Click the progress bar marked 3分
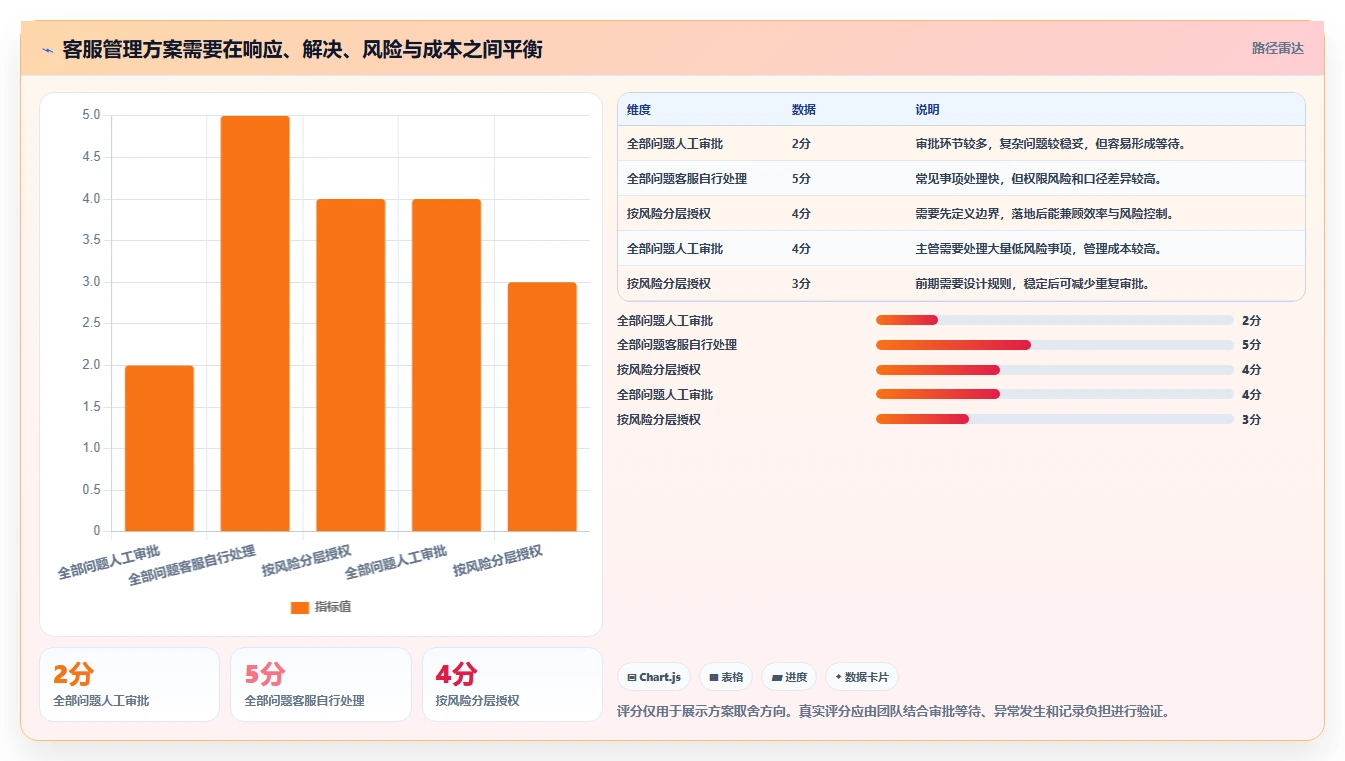 point(1055,419)
